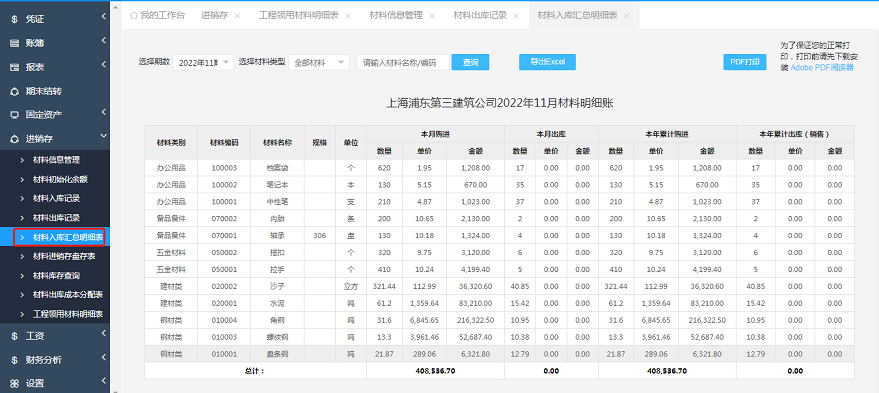This screenshot has height=393, width=879.
Task: Close the 材料信息管理 tab
Action: 432,16
